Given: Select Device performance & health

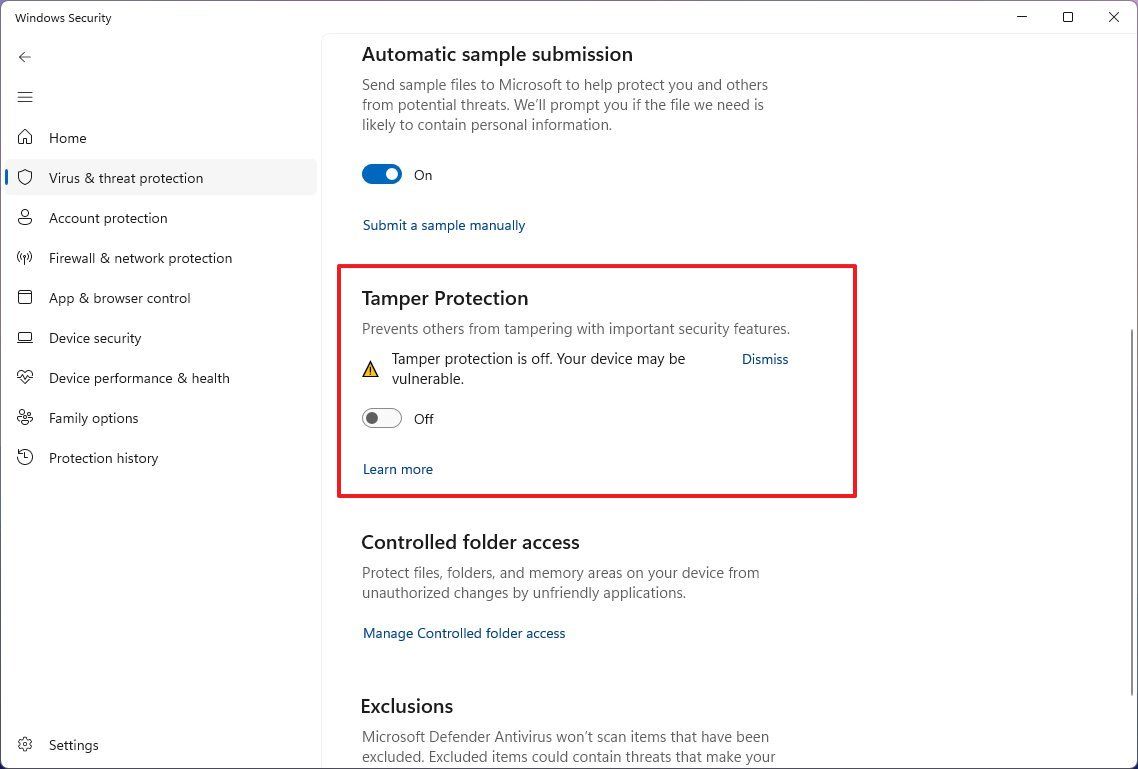Looking at the screenshot, I should point(138,378).
